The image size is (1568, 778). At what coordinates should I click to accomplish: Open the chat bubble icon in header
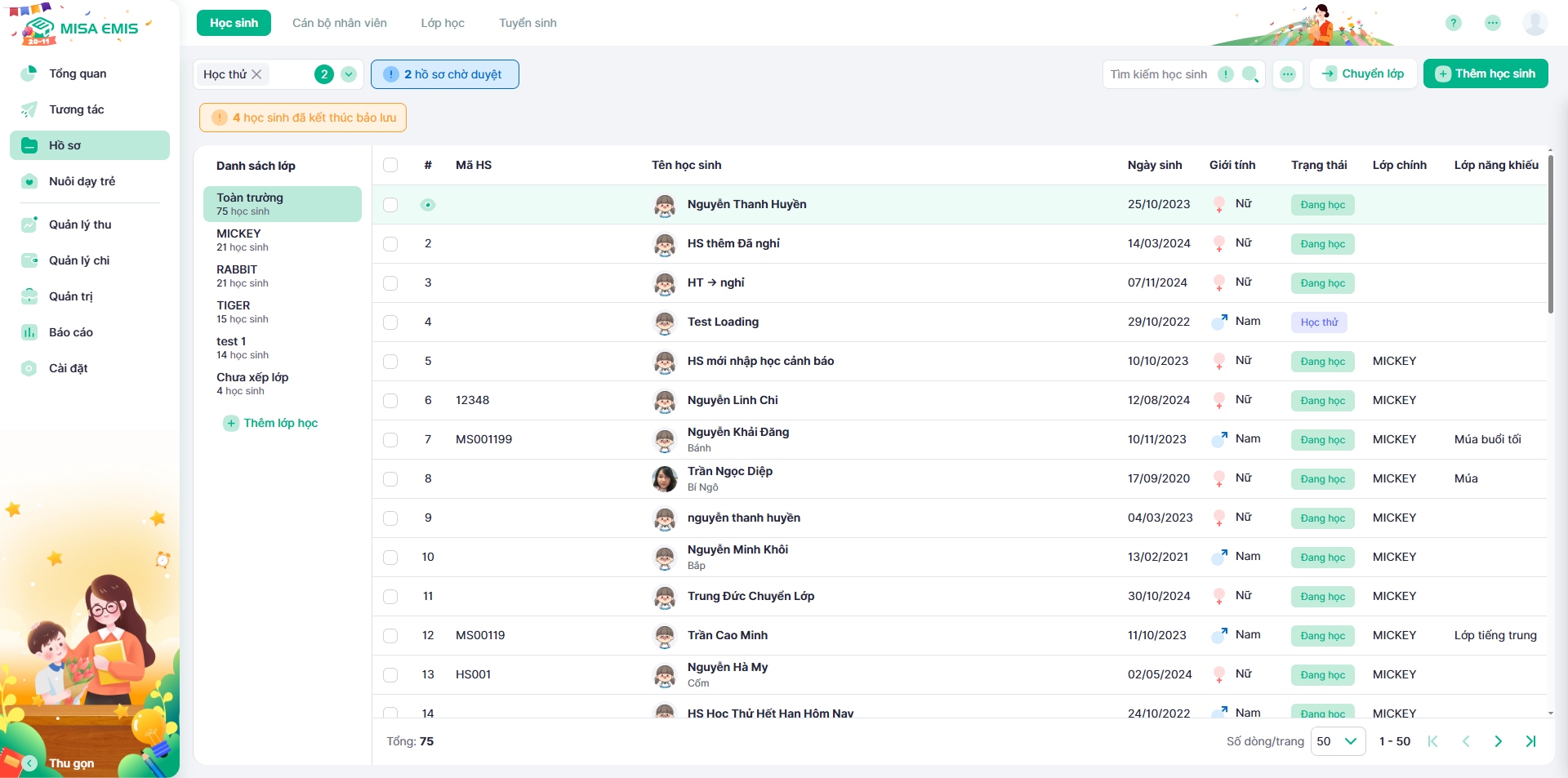(1492, 23)
